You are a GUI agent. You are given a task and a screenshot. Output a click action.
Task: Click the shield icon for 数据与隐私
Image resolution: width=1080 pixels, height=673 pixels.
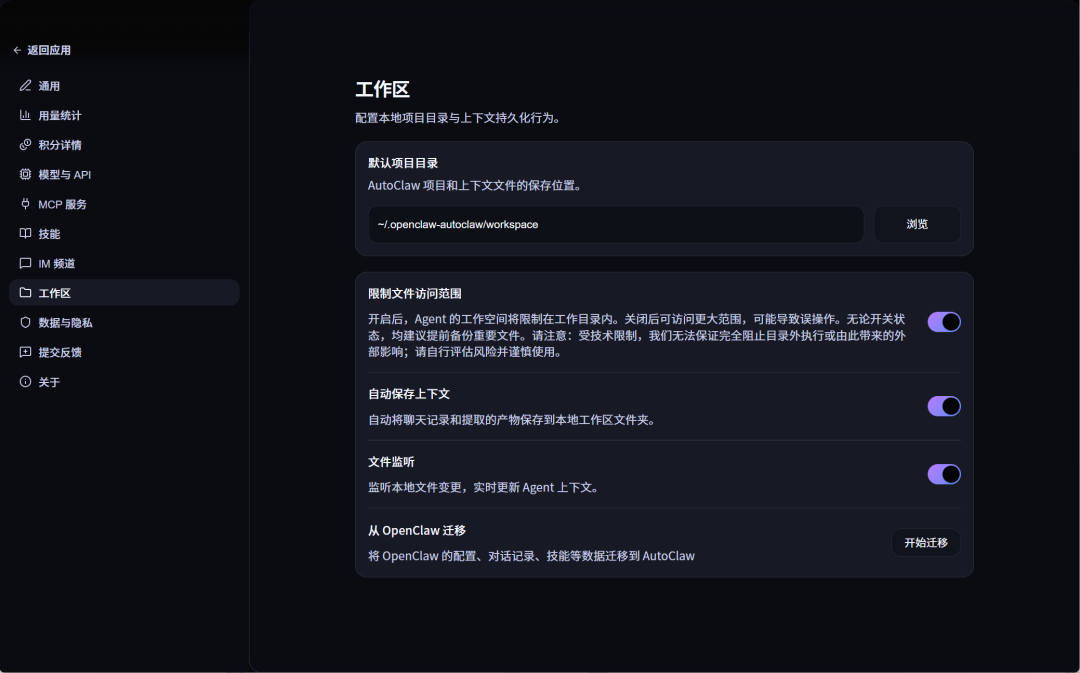click(25, 322)
